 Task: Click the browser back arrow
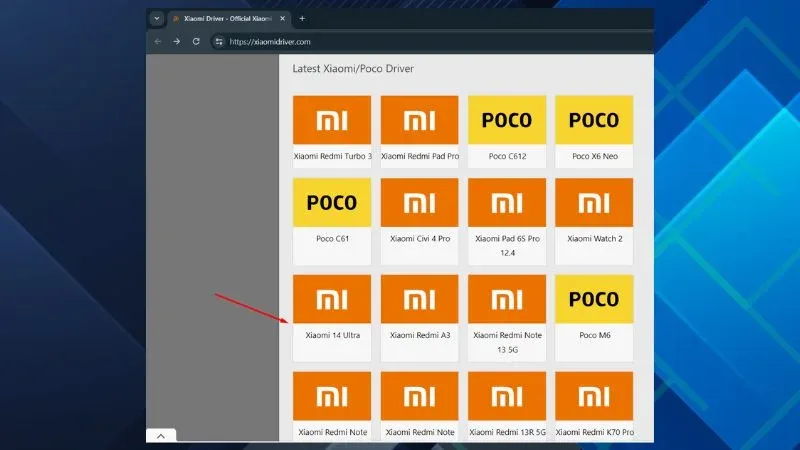(158, 42)
